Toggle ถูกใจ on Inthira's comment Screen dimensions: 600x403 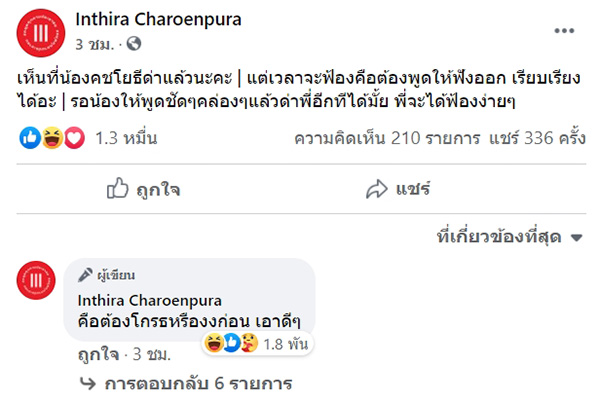[97, 355]
